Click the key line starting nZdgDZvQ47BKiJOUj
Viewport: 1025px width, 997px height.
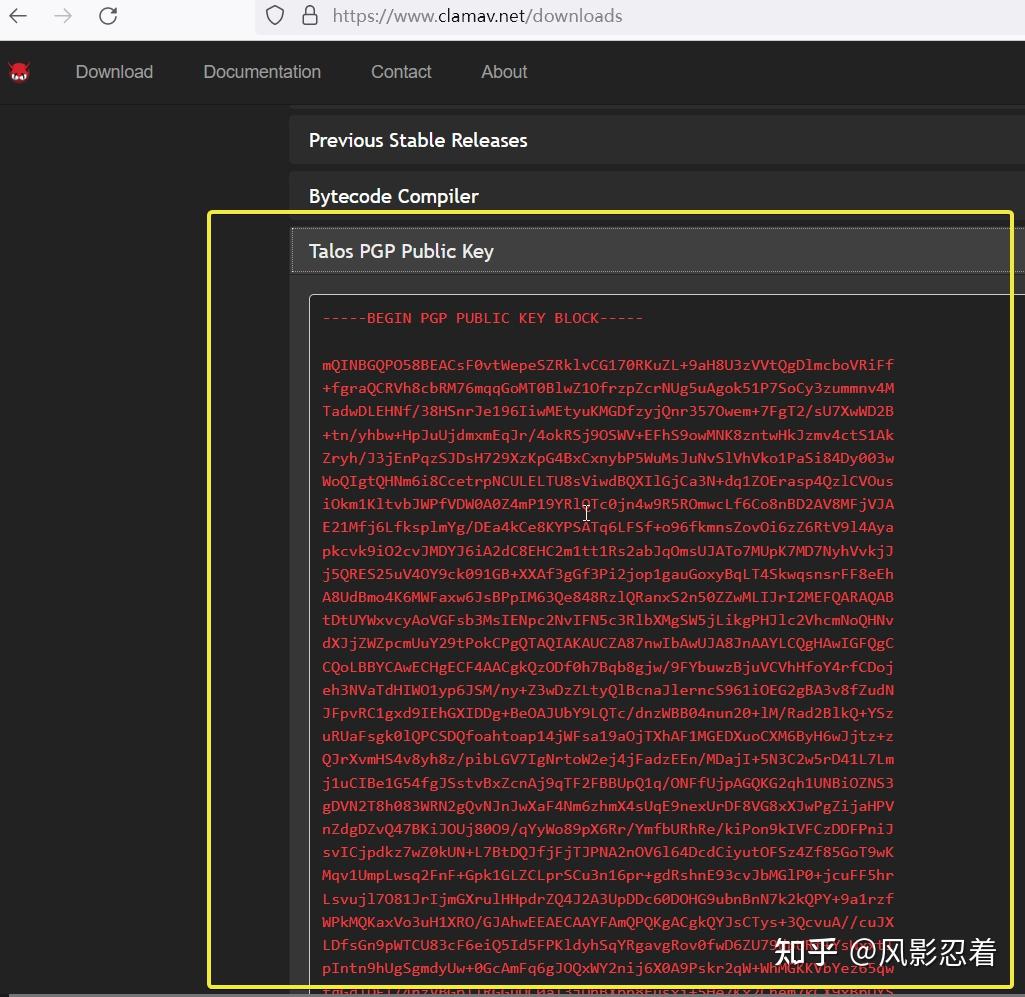(608, 829)
